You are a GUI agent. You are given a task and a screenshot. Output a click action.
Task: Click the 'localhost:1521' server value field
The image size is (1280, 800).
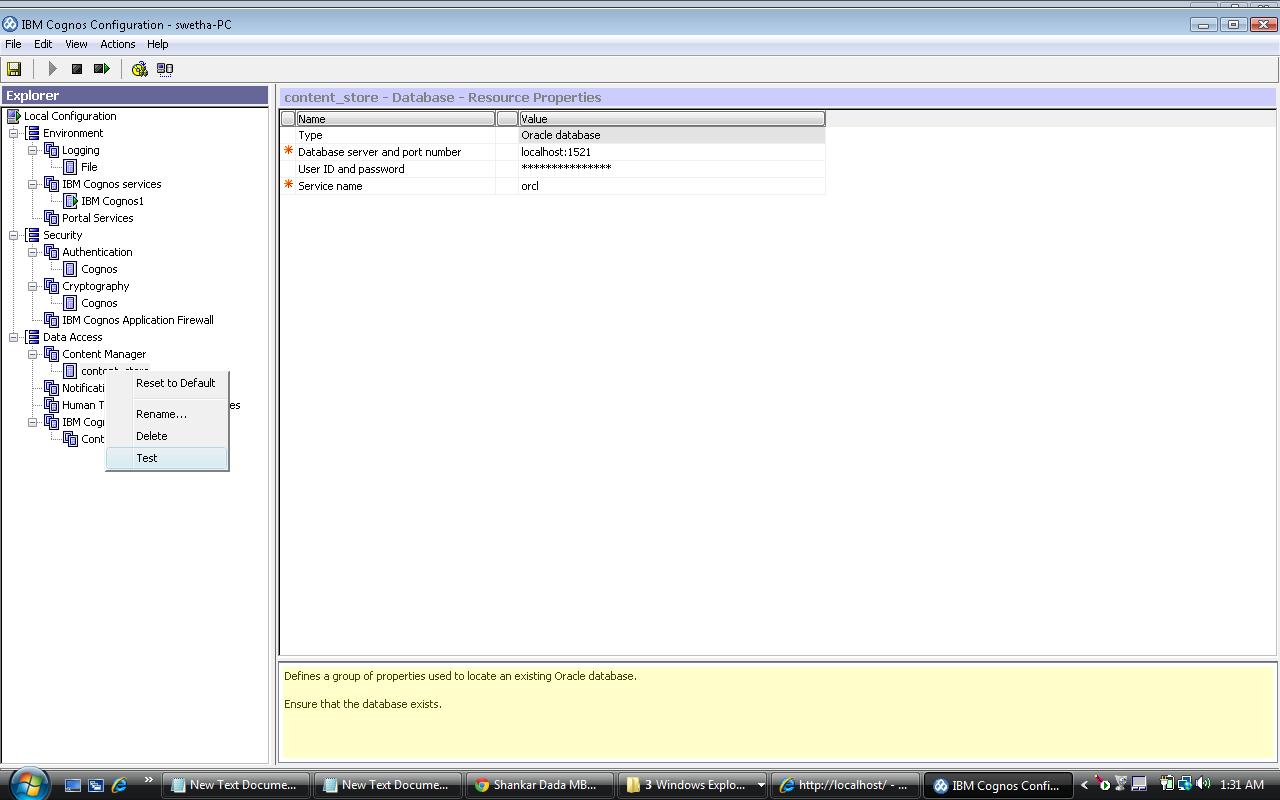(671, 152)
